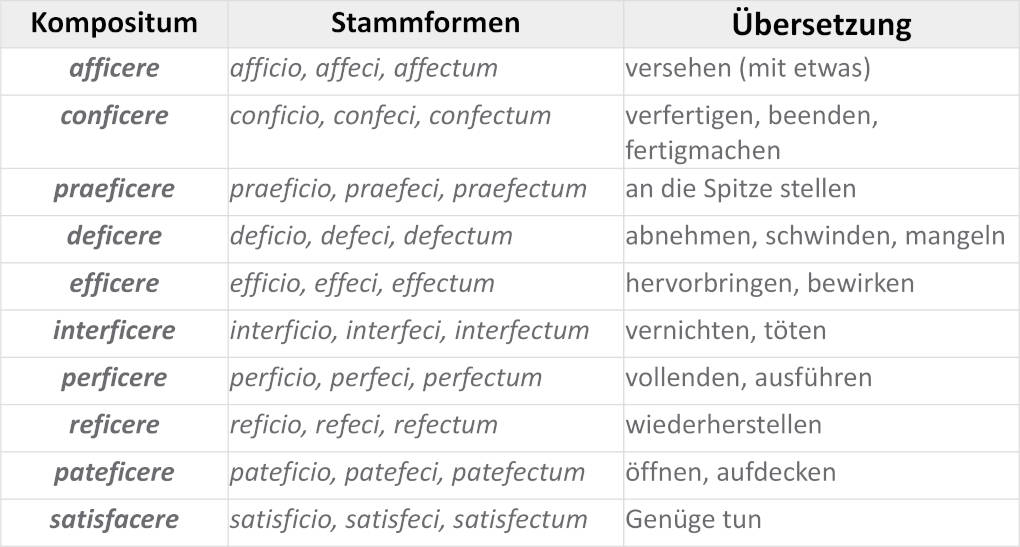Select the deficere cell
1020x547 pixels.
[114, 236]
